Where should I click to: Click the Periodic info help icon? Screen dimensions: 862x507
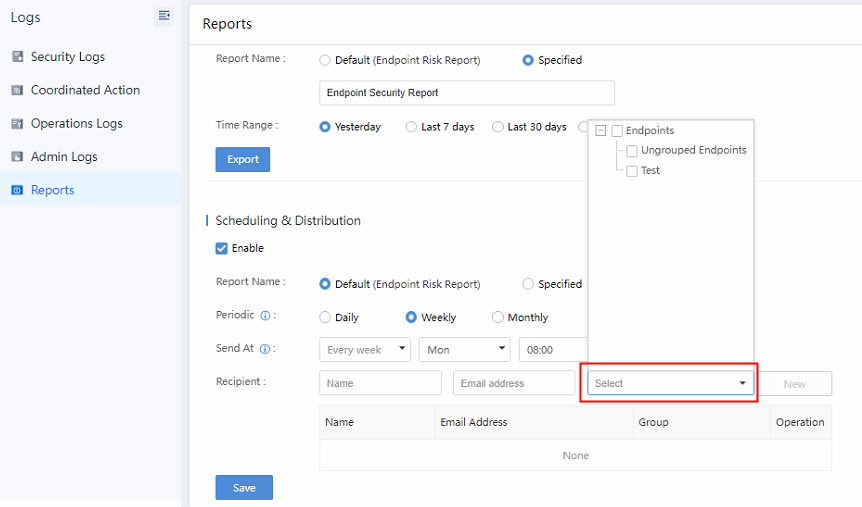[x=266, y=316]
